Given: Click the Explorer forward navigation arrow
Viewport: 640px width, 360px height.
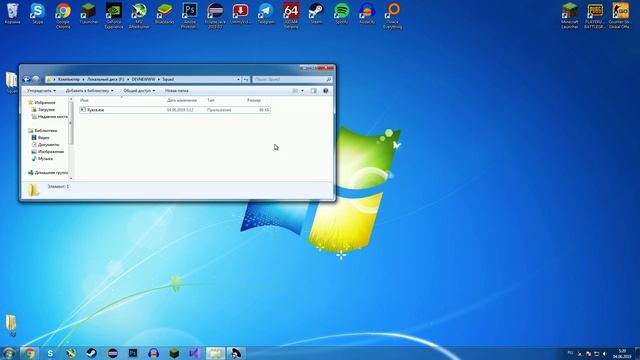Looking at the screenshot, I should (x=36, y=79).
